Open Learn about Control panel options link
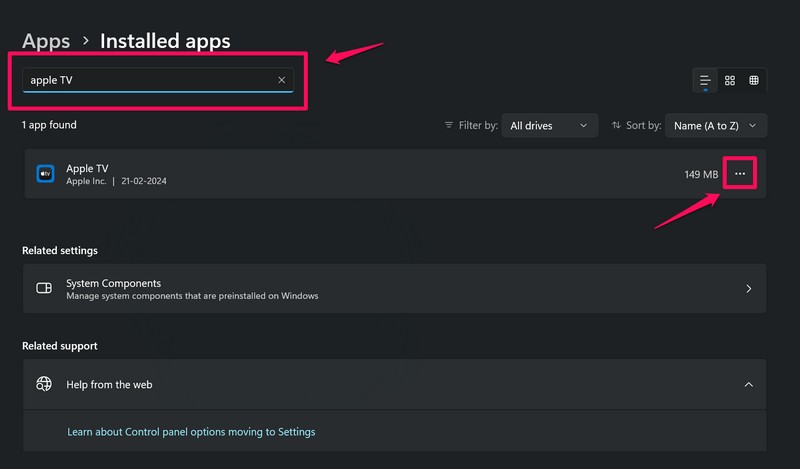The height and width of the screenshot is (469, 800). [191, 432]
